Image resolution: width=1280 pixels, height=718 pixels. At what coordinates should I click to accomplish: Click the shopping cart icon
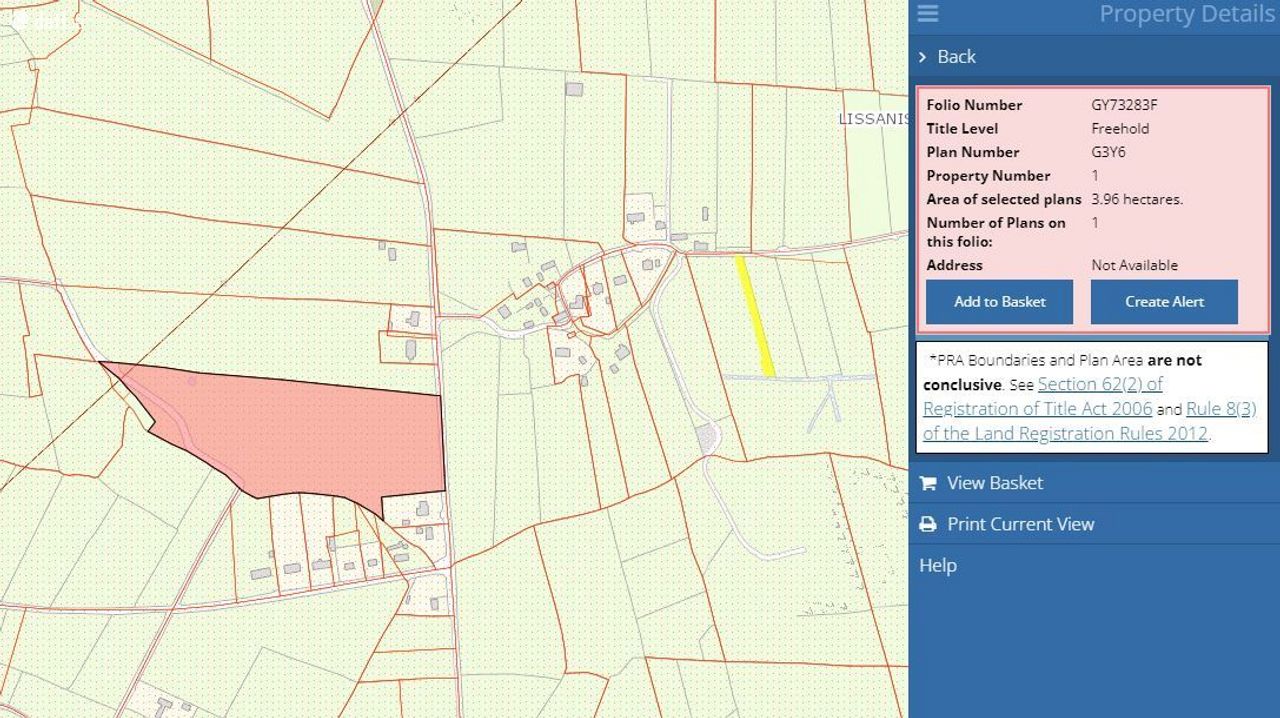(928, 483)
